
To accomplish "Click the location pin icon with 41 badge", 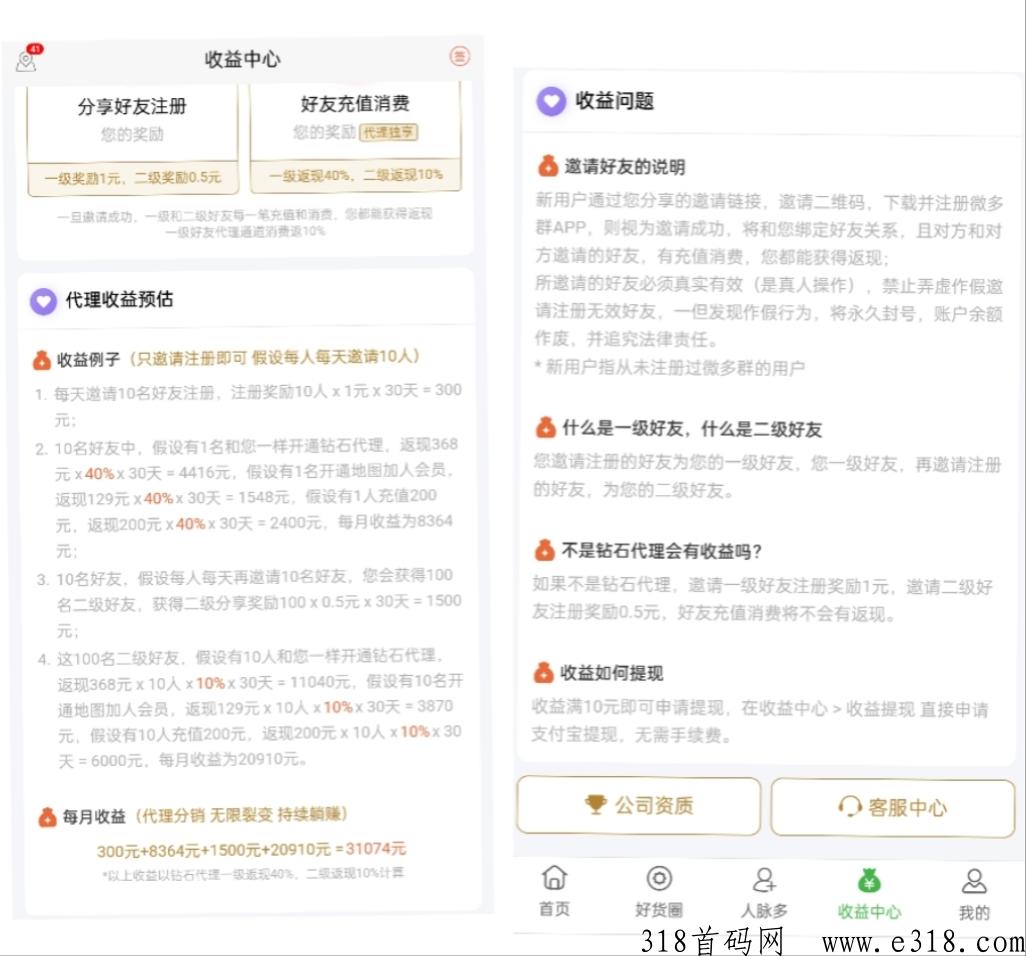I will pos(27,58).
